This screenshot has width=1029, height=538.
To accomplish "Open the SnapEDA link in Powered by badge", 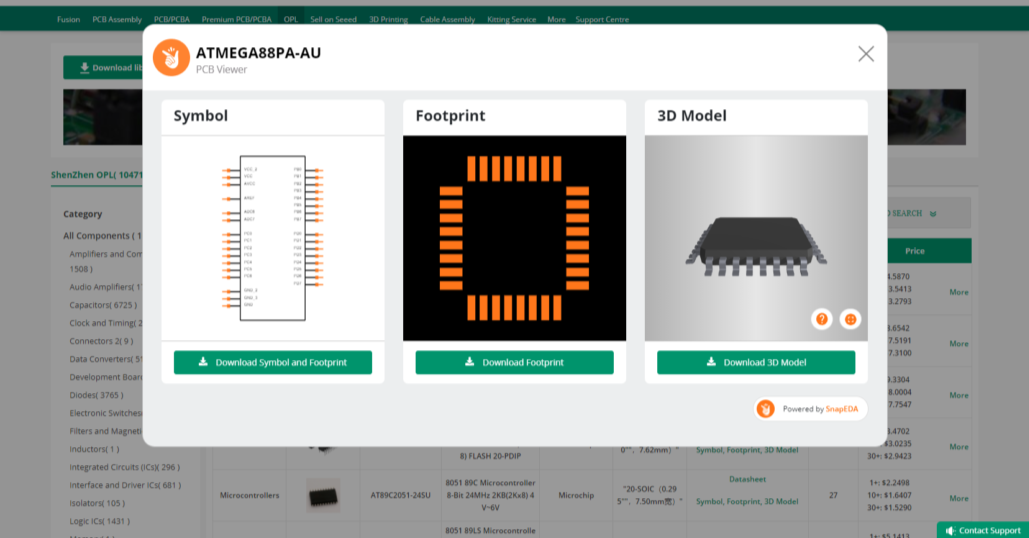I will pos(842,409).
